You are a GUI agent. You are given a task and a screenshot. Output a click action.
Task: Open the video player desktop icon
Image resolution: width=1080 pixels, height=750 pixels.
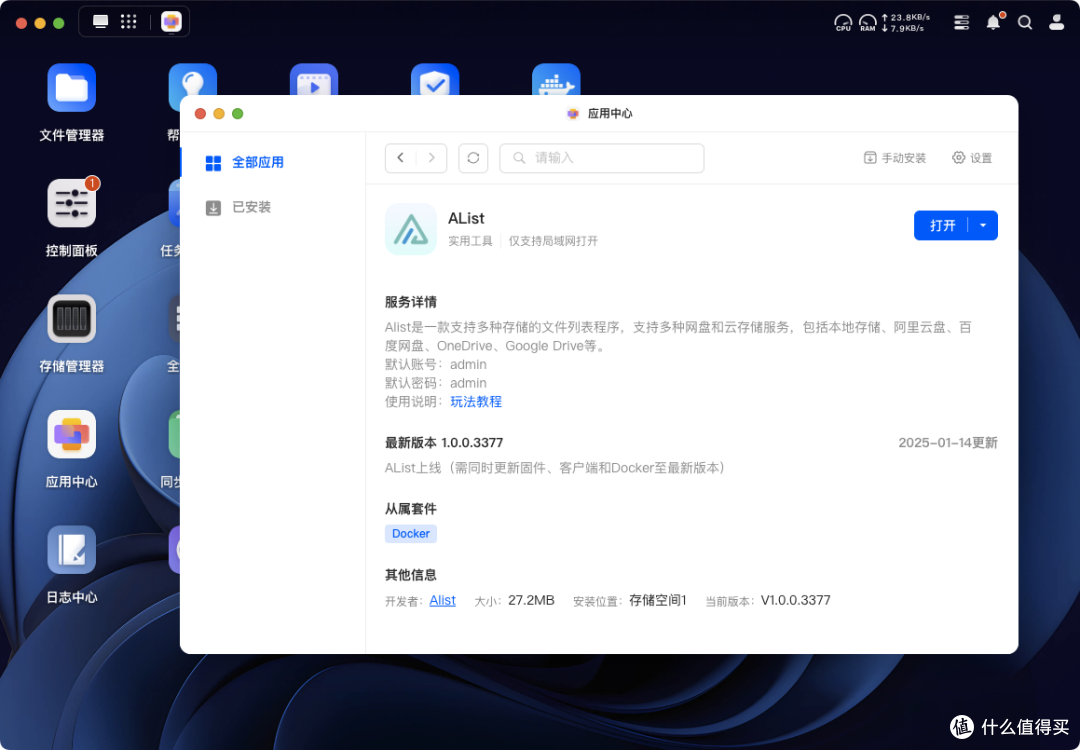[314, 80]
